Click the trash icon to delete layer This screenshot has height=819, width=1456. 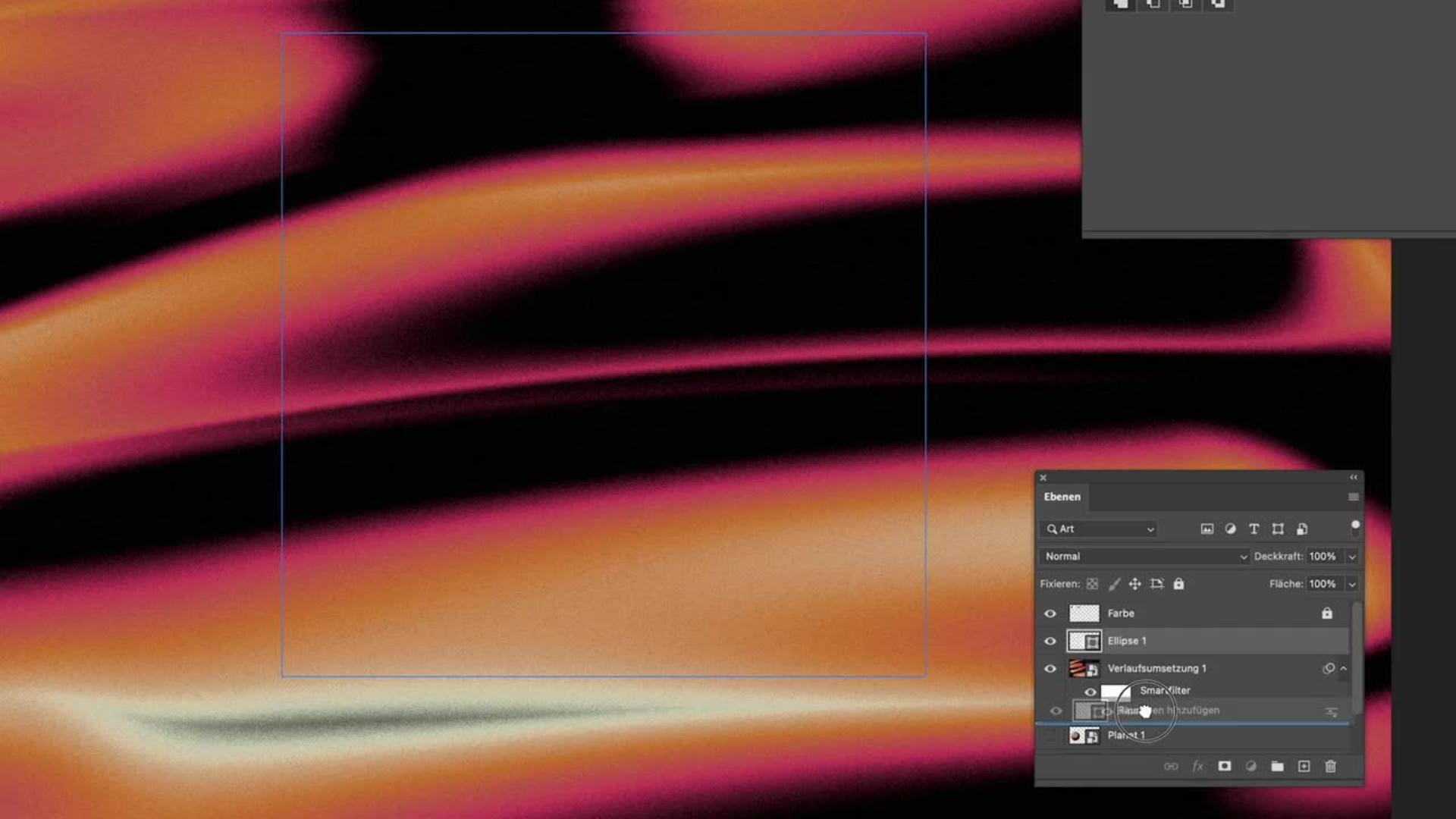pyautogui.click(x=1330, y=767)
